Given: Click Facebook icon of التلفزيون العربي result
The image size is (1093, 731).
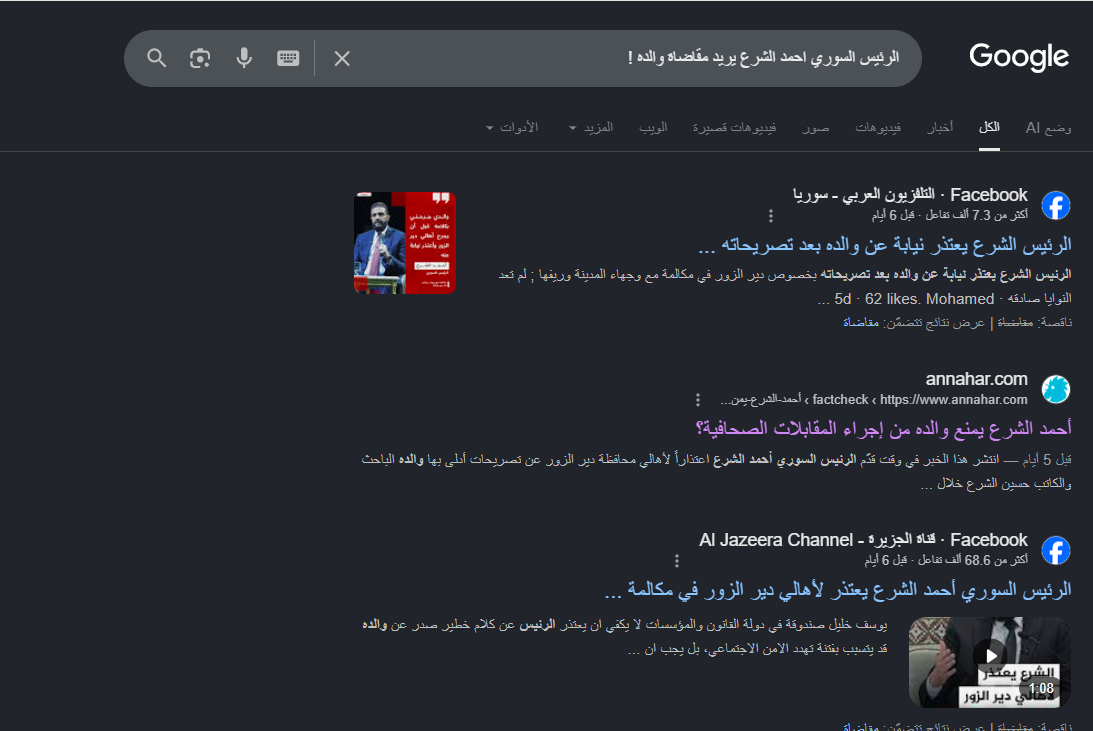Looking at the screenshot, I should click(x=1055, y=205).
